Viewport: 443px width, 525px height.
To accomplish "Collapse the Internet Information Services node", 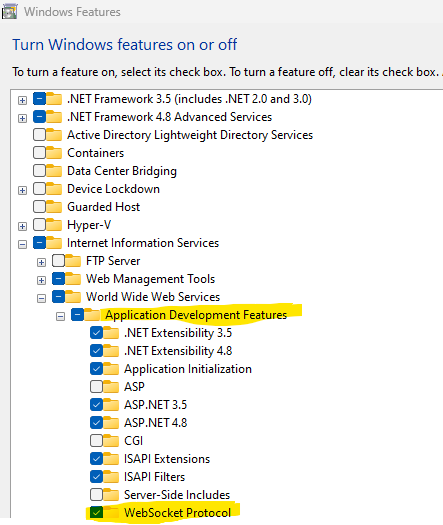I will pyautogui.click(x=22, y=244).
